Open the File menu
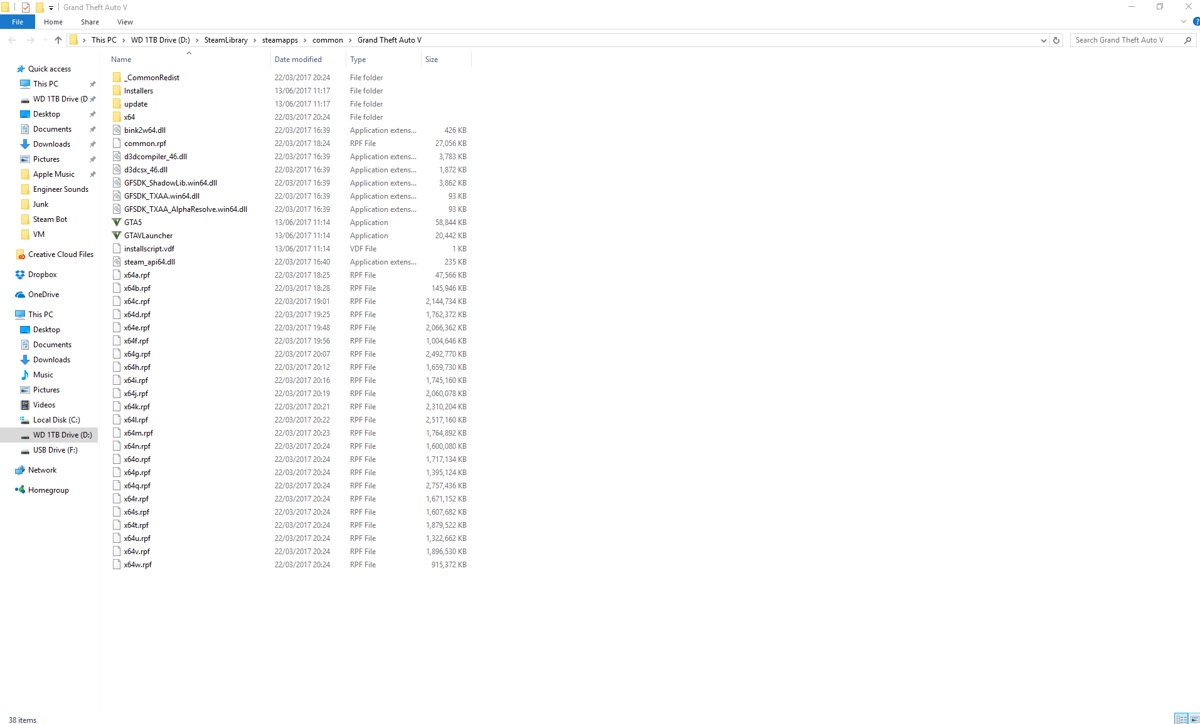Image resolution: width=1200 pixels, height=724 pixels. point(17,21)
